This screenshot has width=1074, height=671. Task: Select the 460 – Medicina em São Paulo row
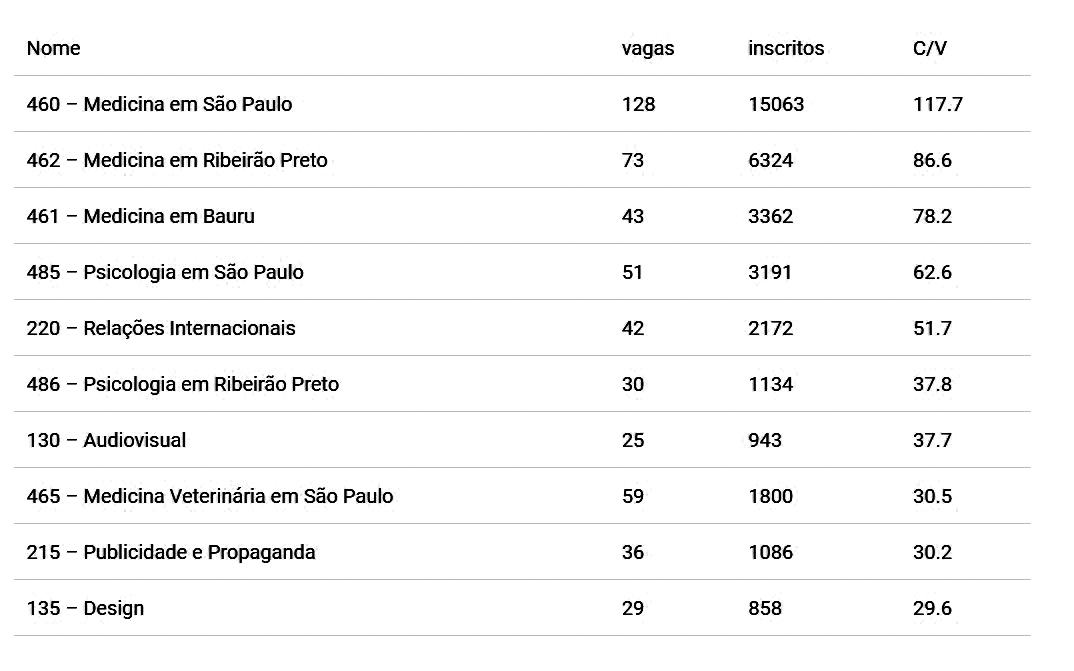tap(522, 104)
